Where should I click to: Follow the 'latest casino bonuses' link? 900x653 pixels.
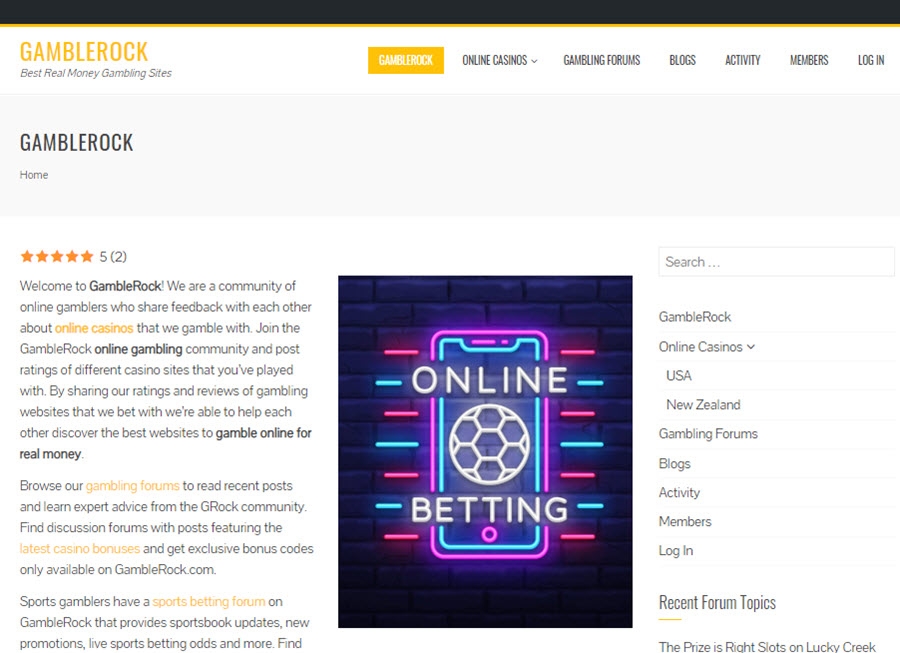point(80,549)
